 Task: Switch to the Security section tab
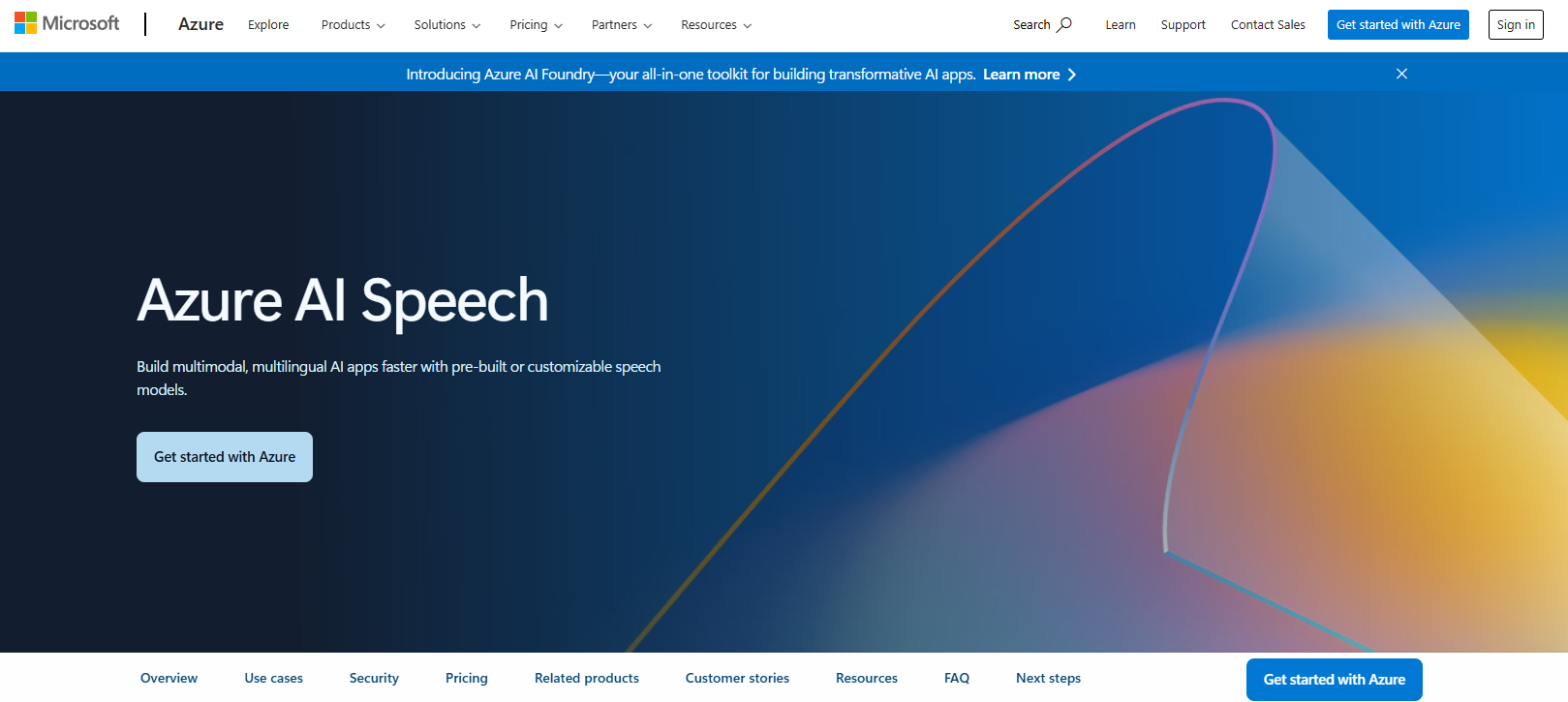(374, 678)
